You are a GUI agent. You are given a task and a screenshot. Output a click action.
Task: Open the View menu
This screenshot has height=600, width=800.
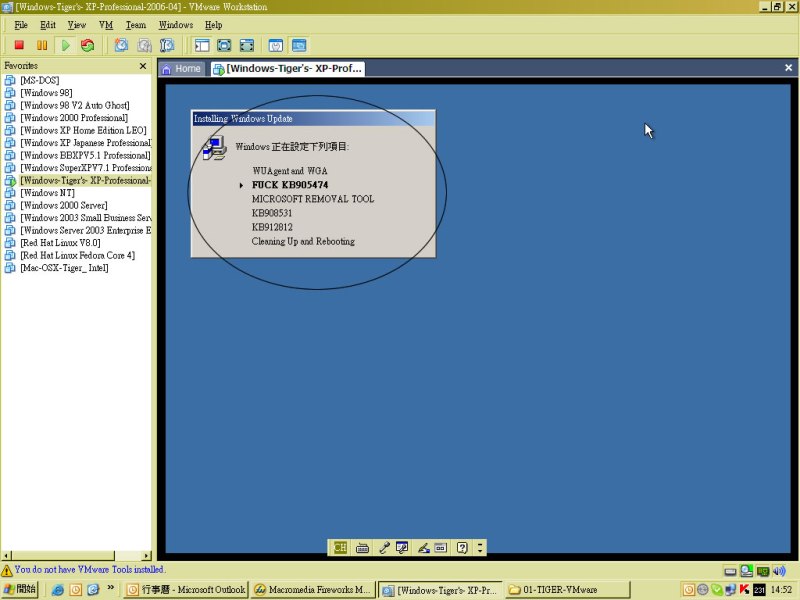click(77, 25)
